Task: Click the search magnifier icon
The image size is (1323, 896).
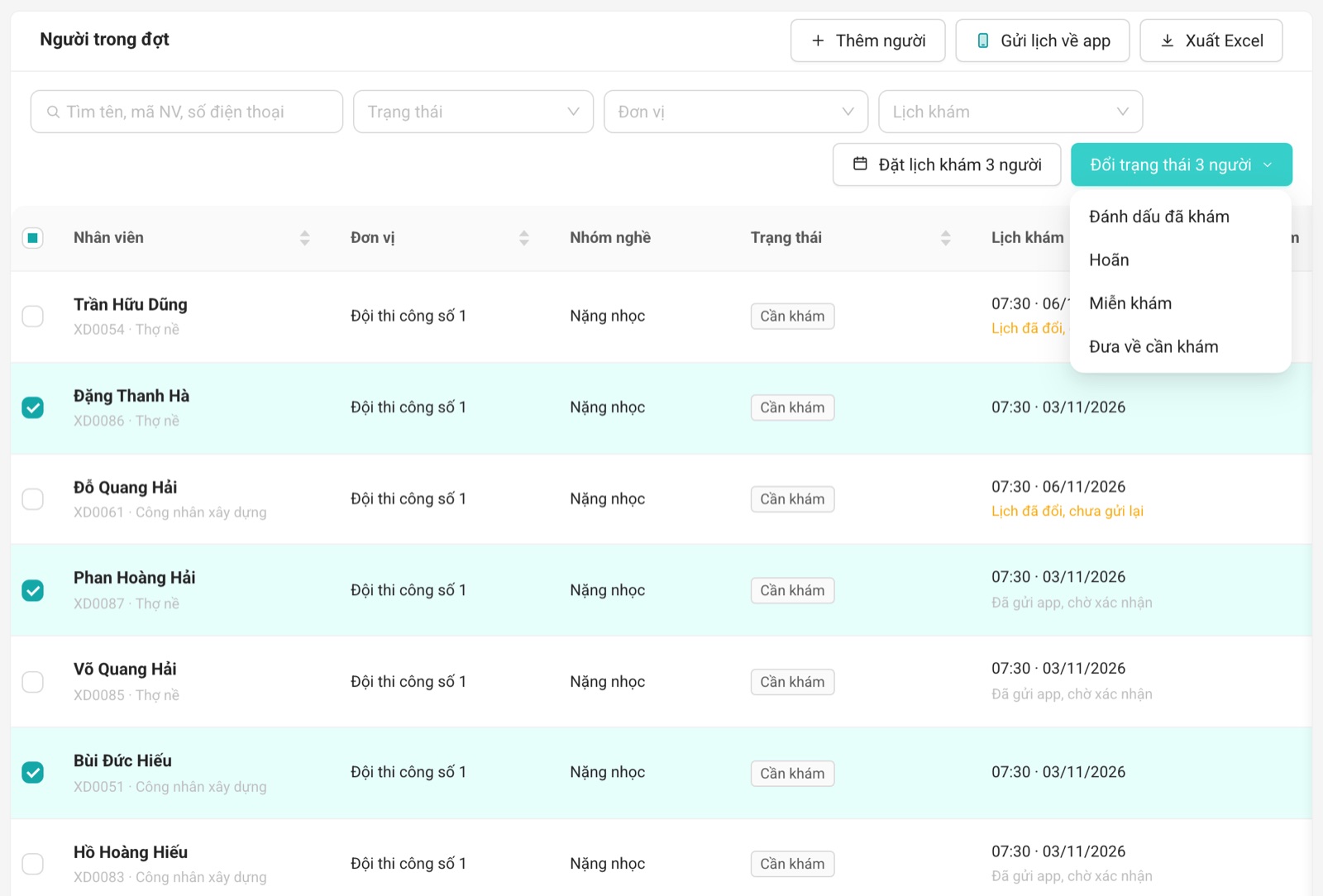Action: [53, 112]
